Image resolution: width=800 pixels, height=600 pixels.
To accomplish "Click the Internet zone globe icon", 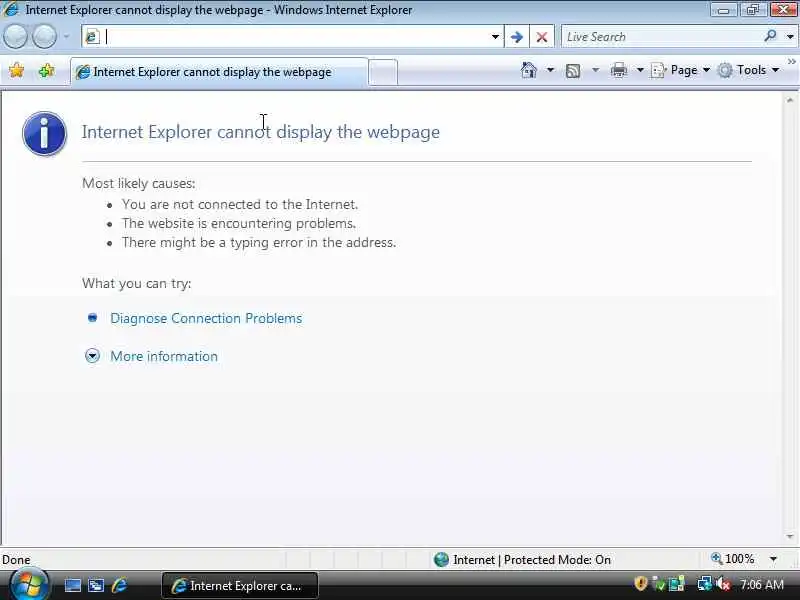I will [441, 560].
